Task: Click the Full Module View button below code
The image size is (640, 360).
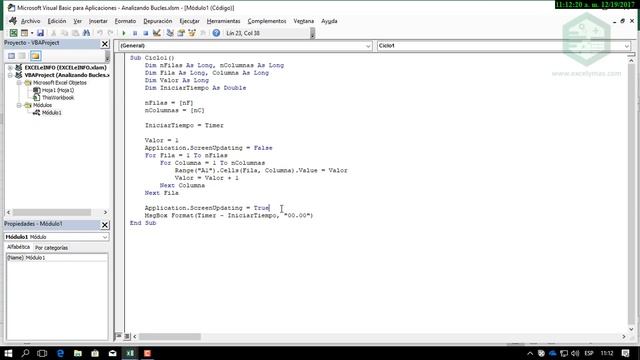Action: (127, 336)
